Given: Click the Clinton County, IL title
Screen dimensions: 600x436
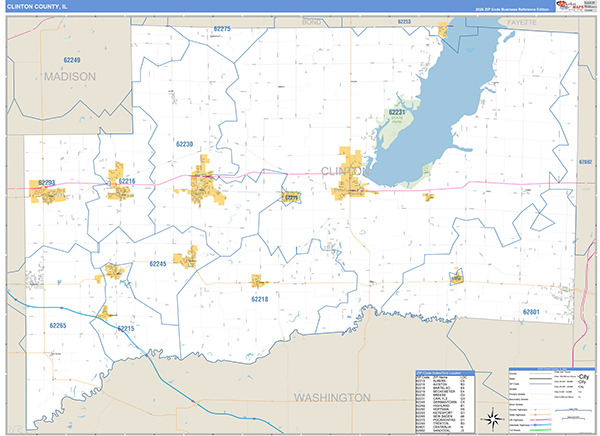Looking at the screenshot, I should tap(38, 6).
